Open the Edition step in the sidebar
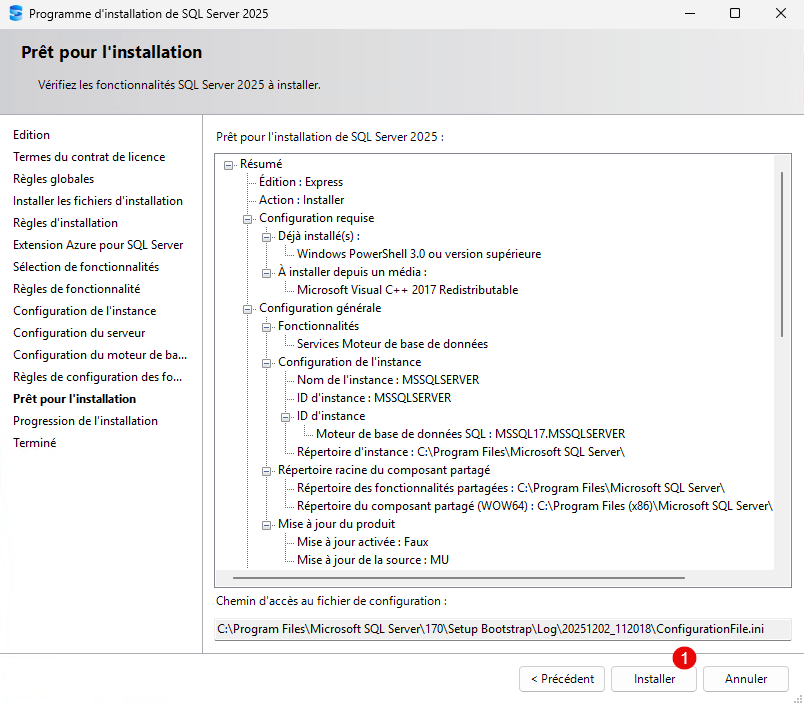The height and width of the screenshot is (704, 804). (31, 135)
